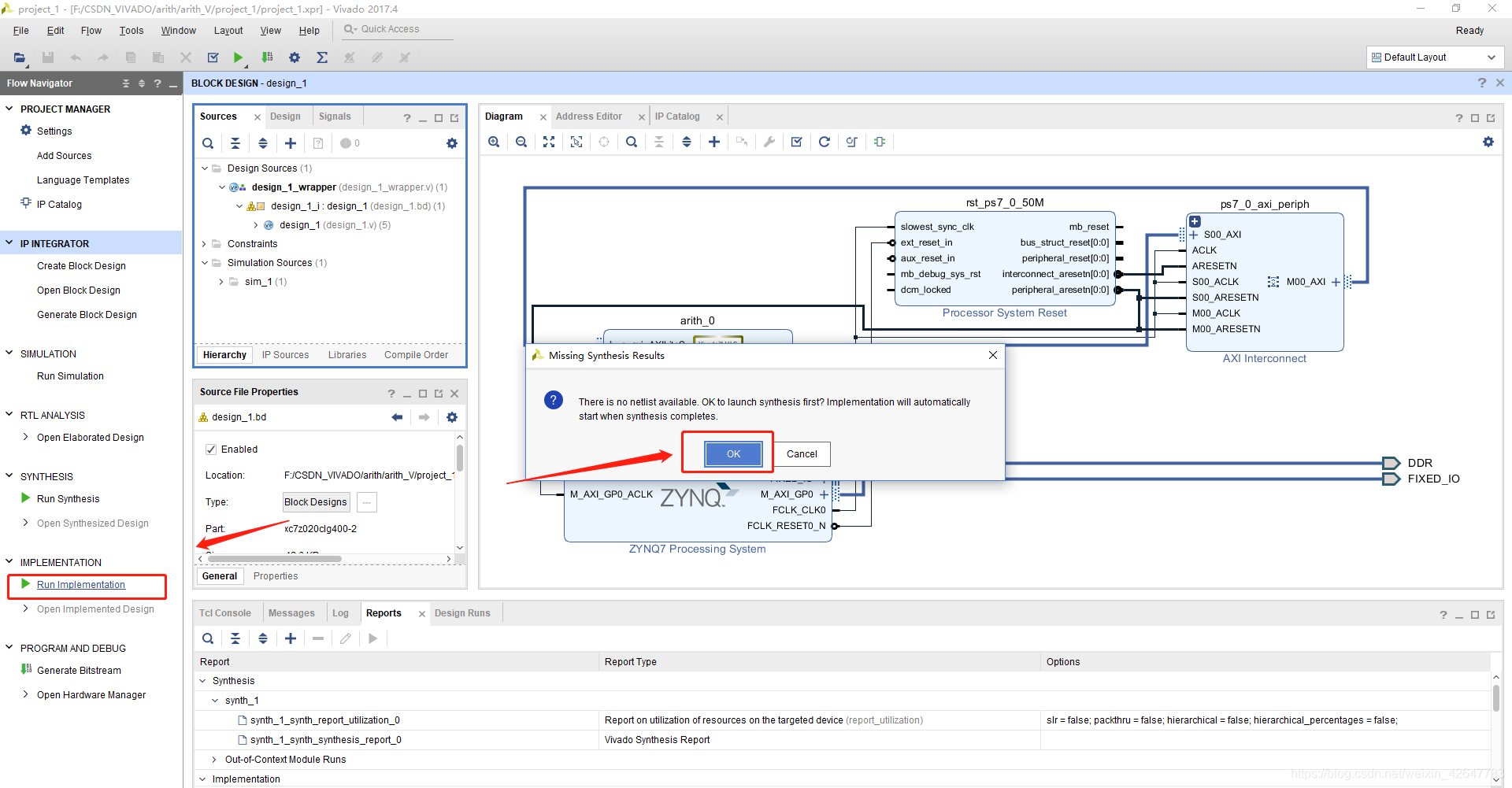This screenshot has width=1512, height=788.
Task: Expand the S00_AXI interface port
Action: coord(1194,235)
